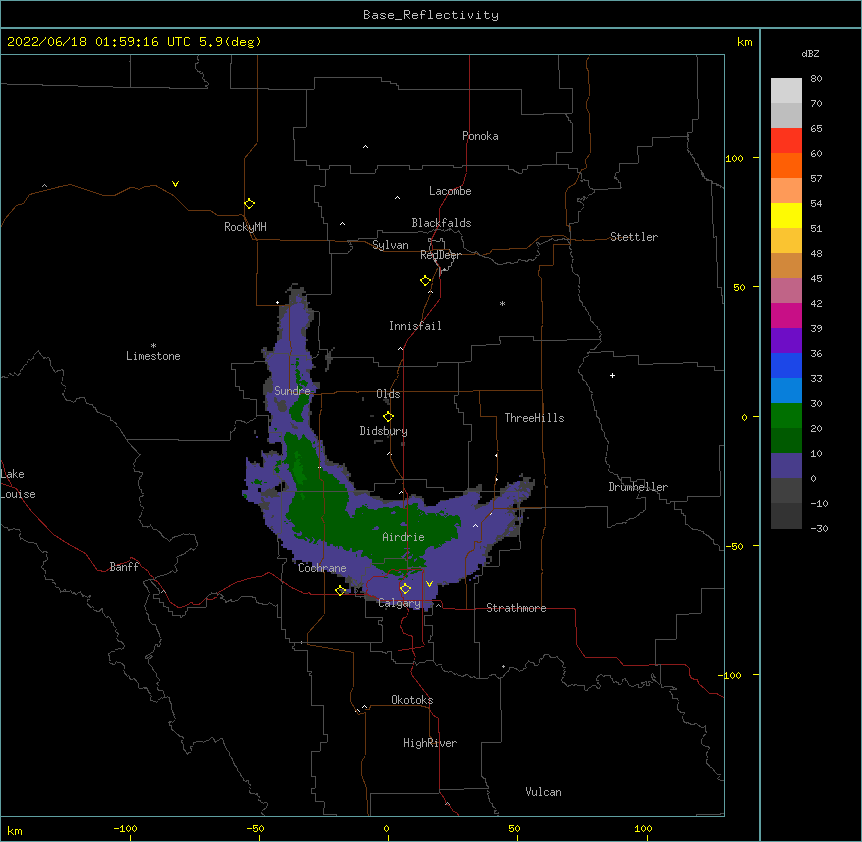862x842 pixels.
Task: Click the Sylvan label
Action: [390, 245]
